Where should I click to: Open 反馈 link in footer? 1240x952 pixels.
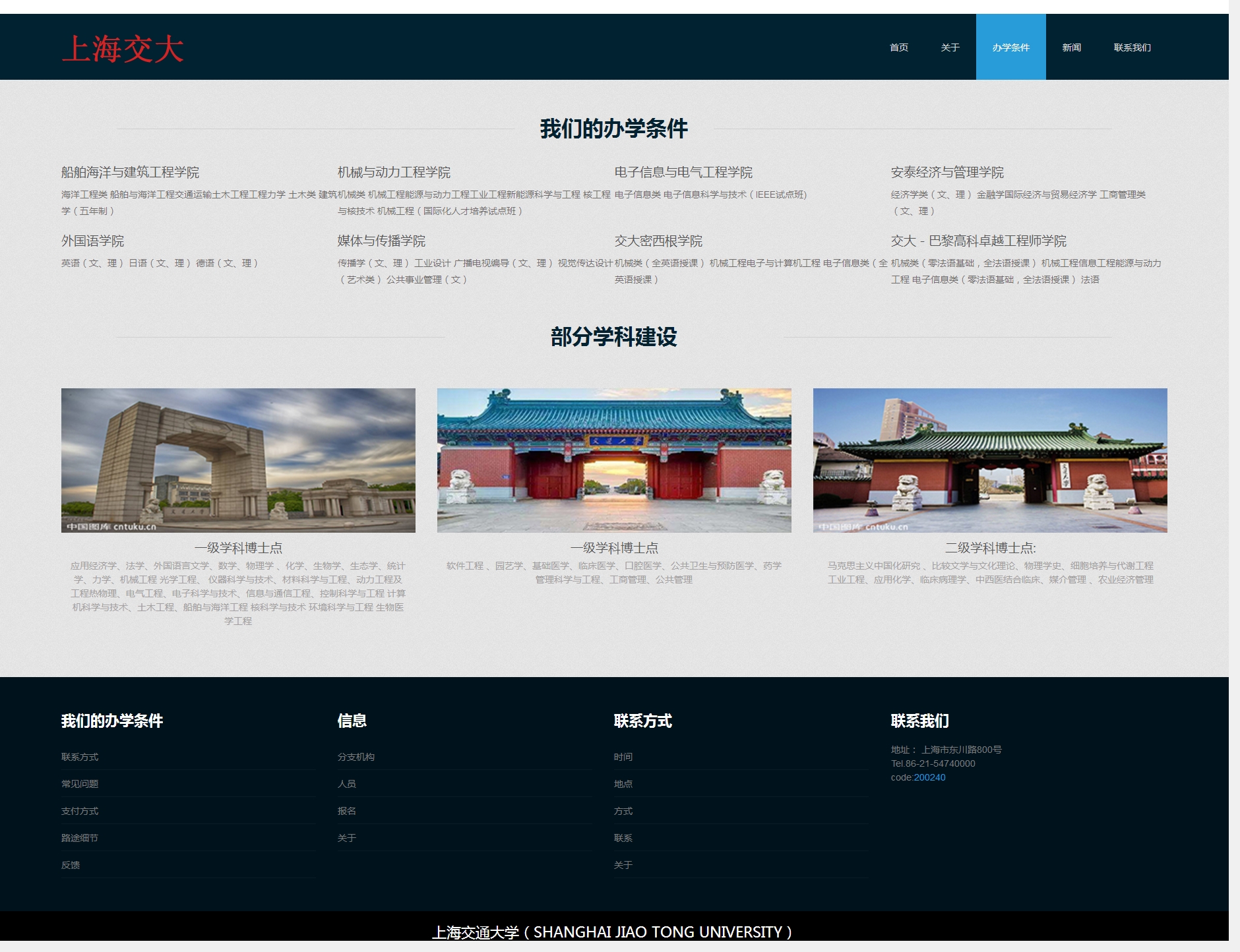(x=71, y=865)
